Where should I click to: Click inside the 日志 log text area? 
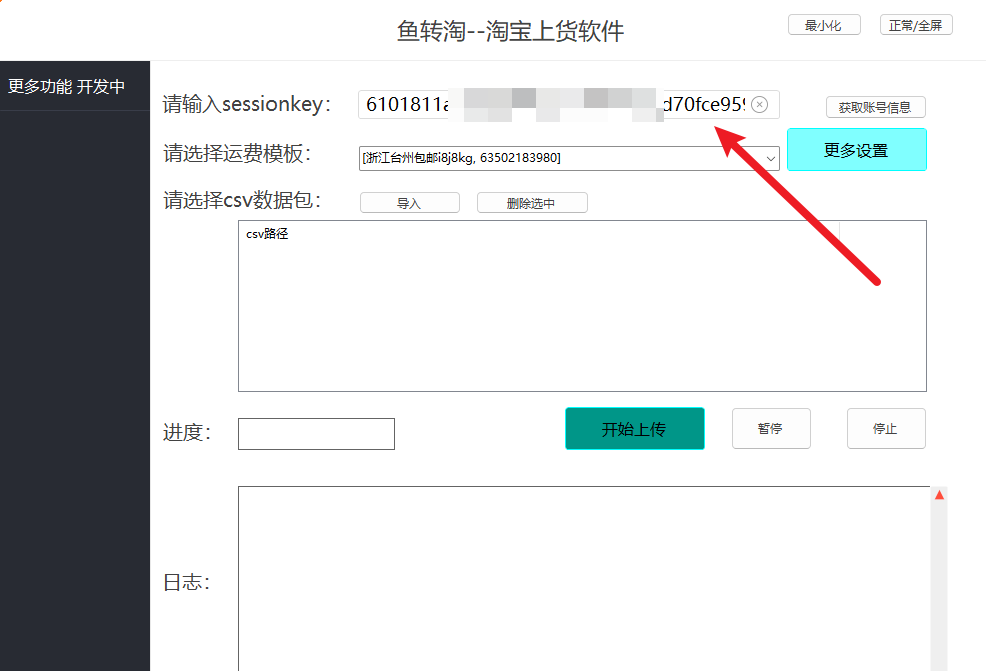coord(584,579)
